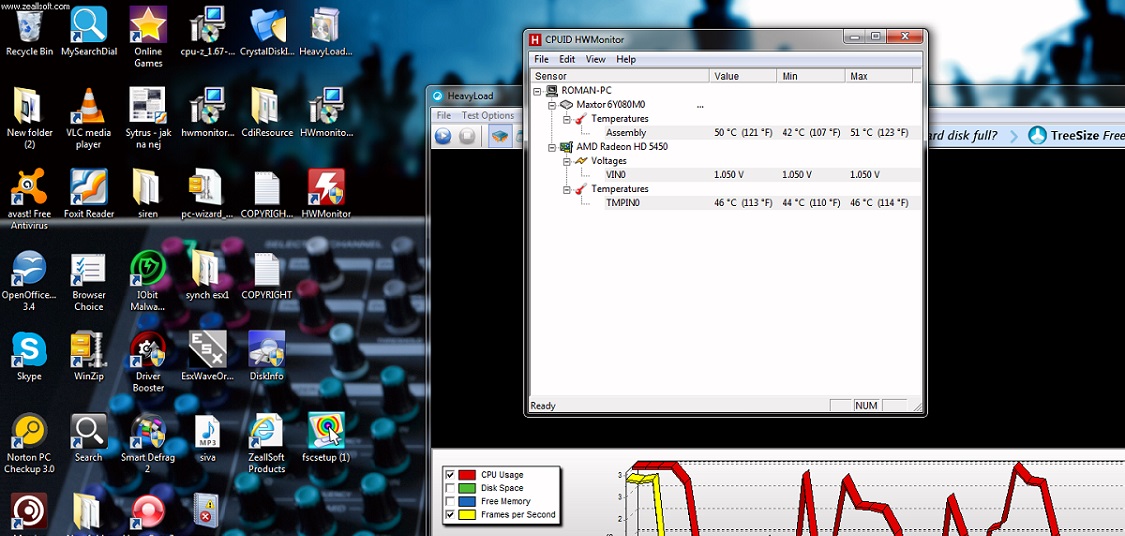Open HWMonitor Help menu

pos(626,60)
